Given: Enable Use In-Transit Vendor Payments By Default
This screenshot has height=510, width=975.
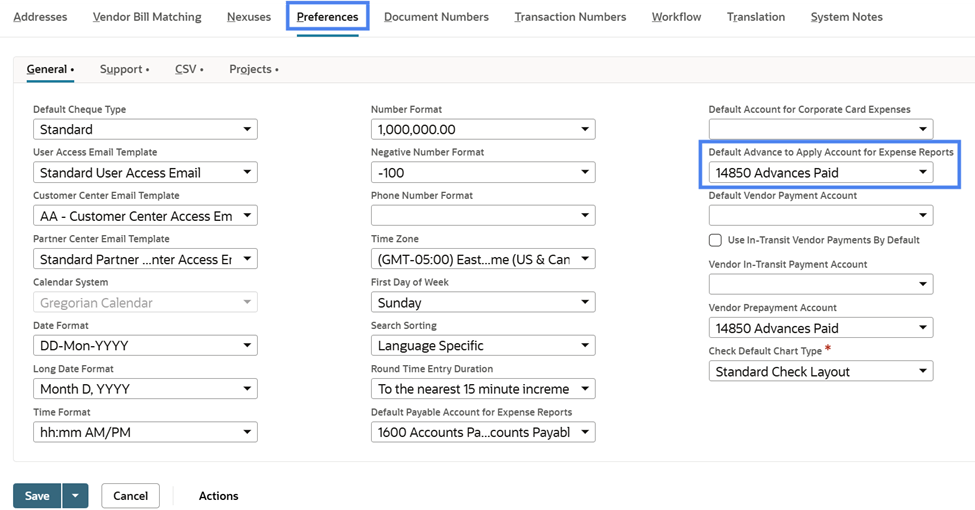Looking at the screenshot, I should (715, 240).
